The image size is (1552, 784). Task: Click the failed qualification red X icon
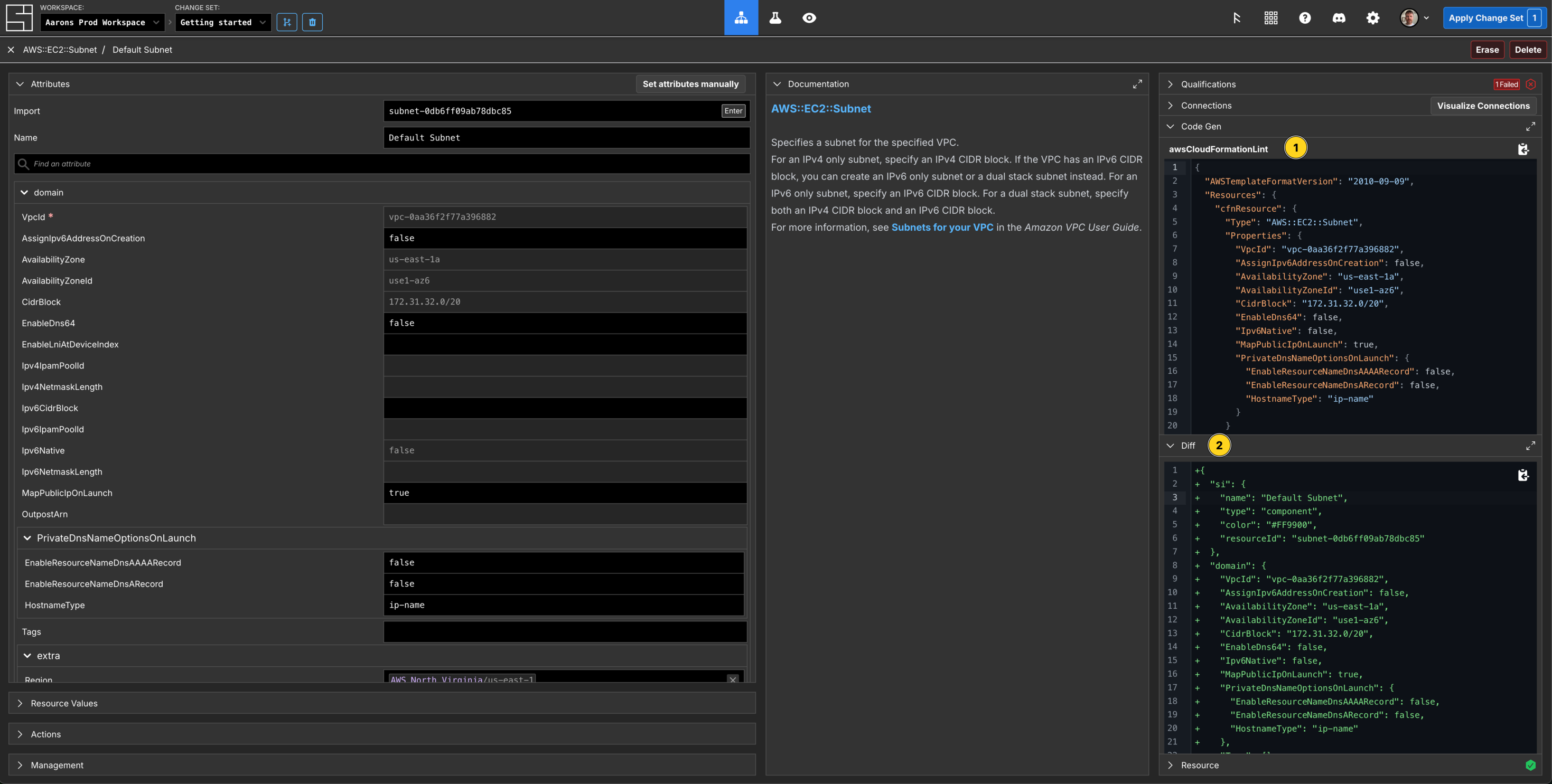pos(1530,84)
